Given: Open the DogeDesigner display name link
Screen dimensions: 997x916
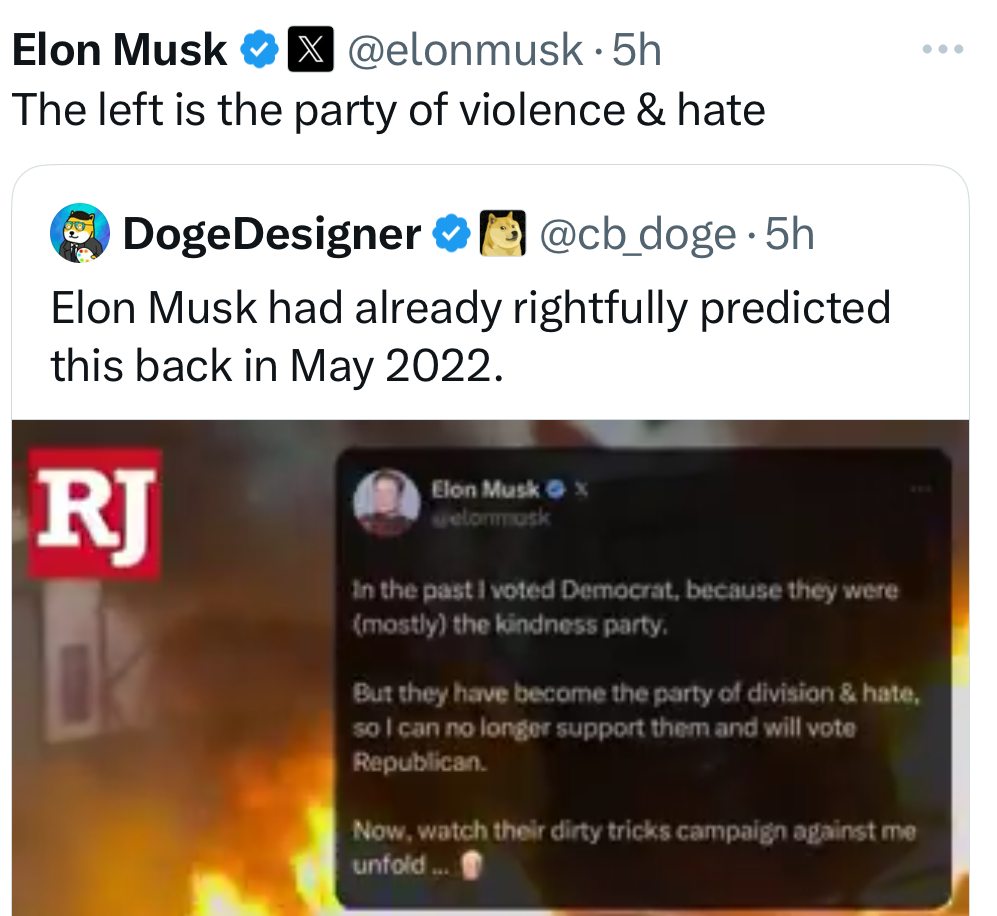Looking at the screenshot, I should coord(271,234).
